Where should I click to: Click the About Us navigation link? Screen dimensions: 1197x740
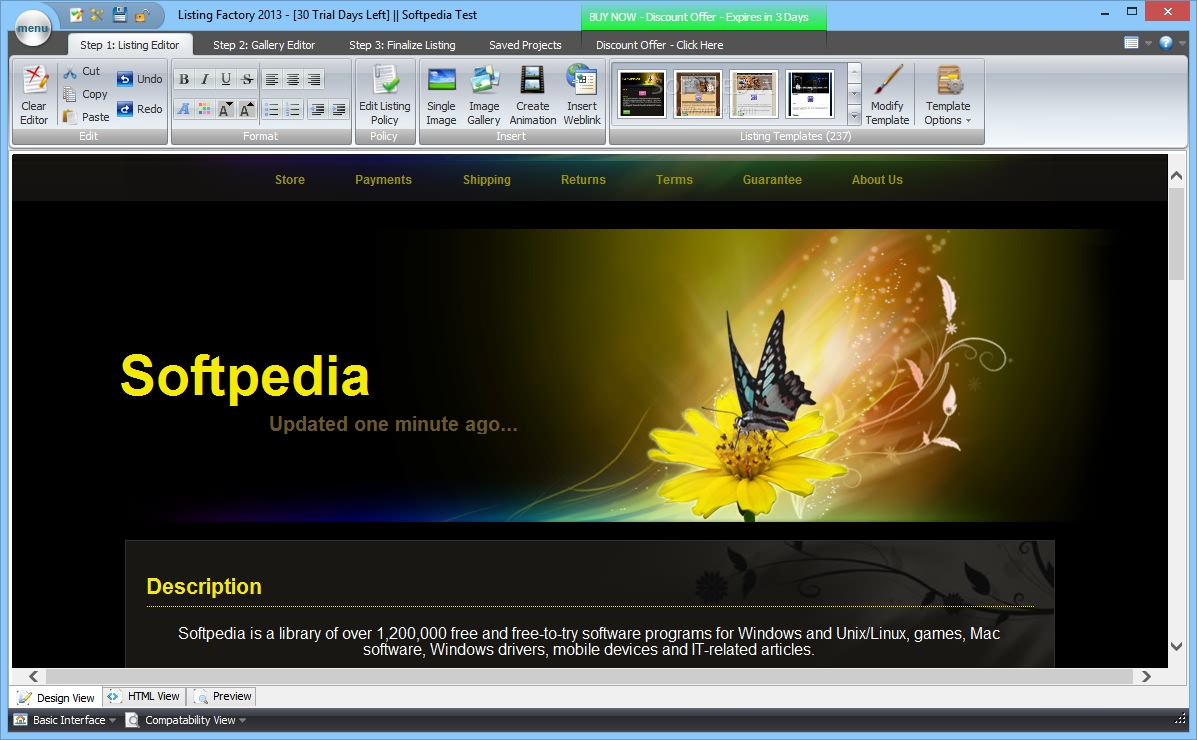pyautogui.click(x=877, y=179)
